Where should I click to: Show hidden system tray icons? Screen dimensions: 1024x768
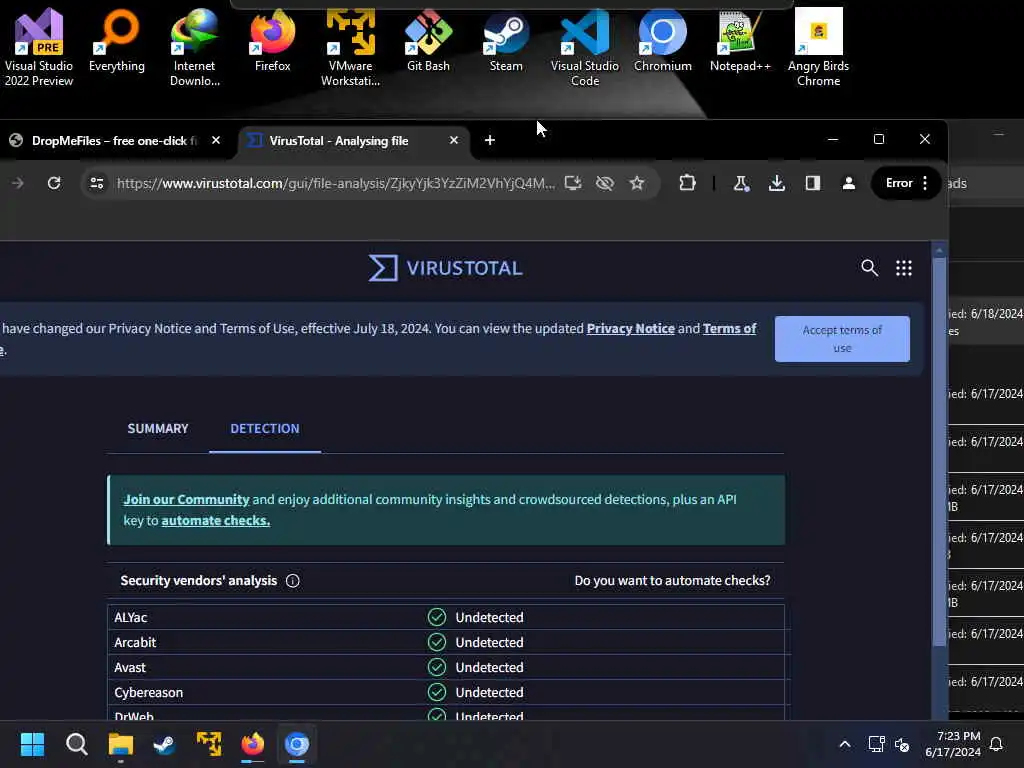pyautogui.click(x=844, y=744)
